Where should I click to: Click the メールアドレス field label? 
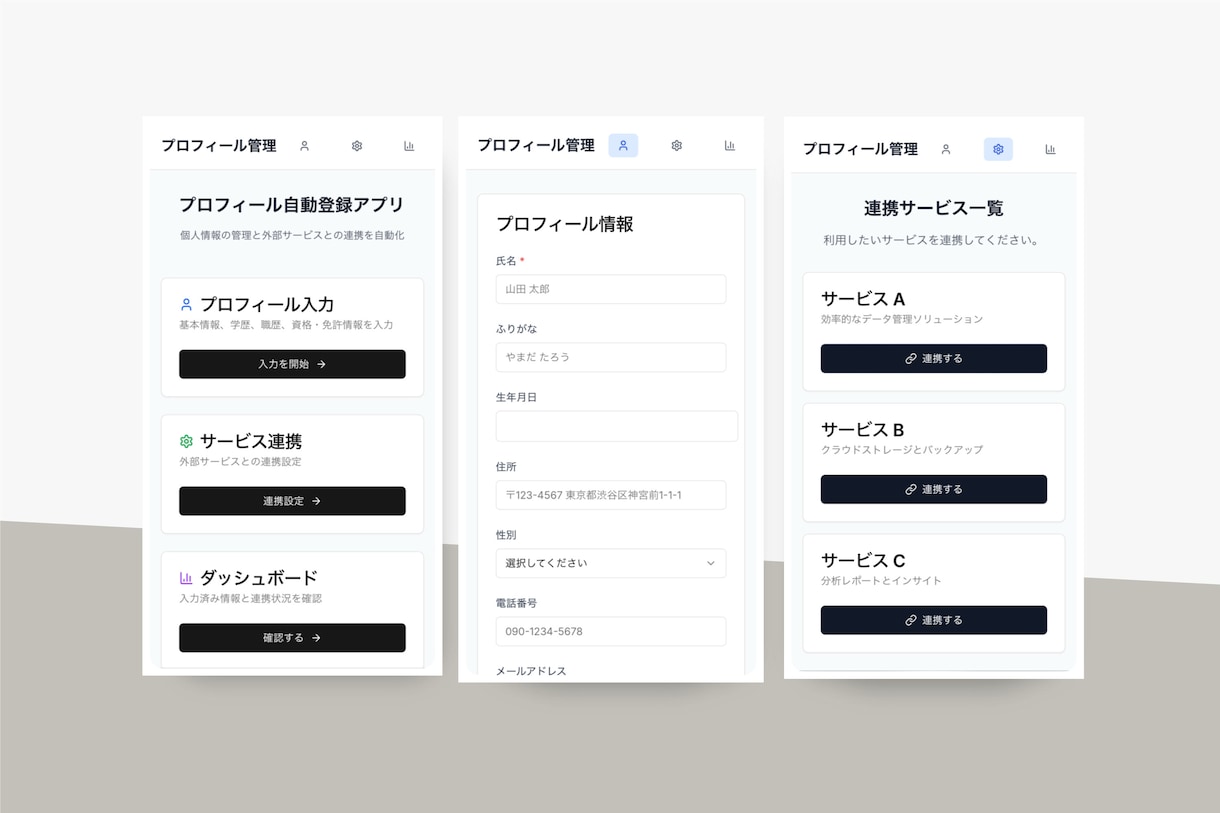click(x=531, y=671)
